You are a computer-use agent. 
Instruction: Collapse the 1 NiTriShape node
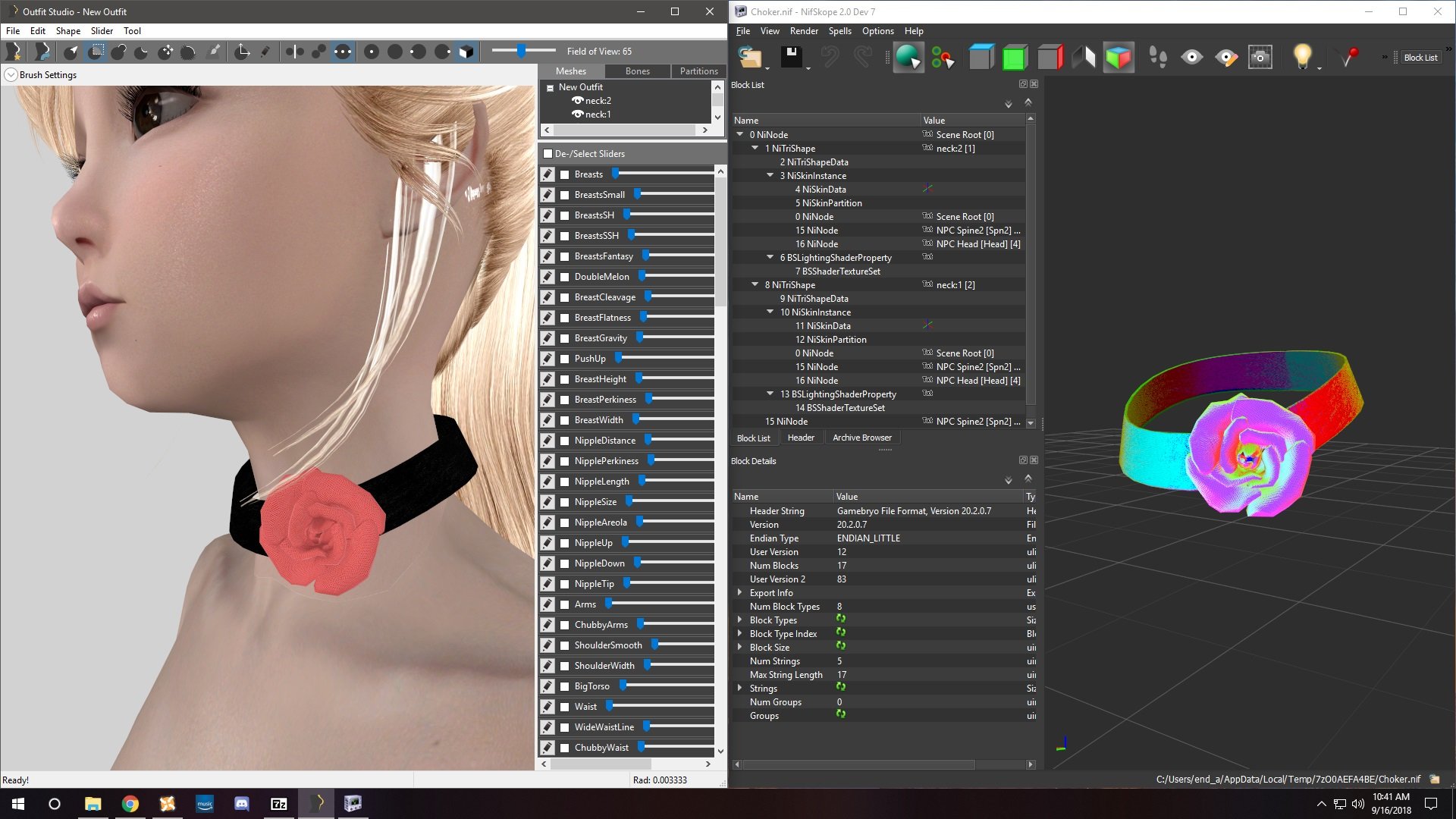point(755,148)
